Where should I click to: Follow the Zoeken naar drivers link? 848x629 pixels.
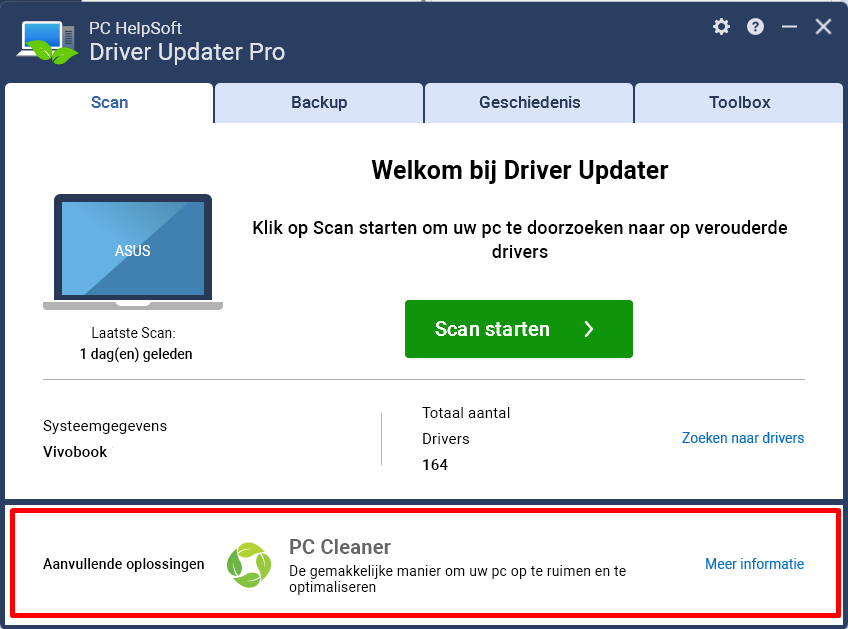pyautogui.click(x=743, y=438)
